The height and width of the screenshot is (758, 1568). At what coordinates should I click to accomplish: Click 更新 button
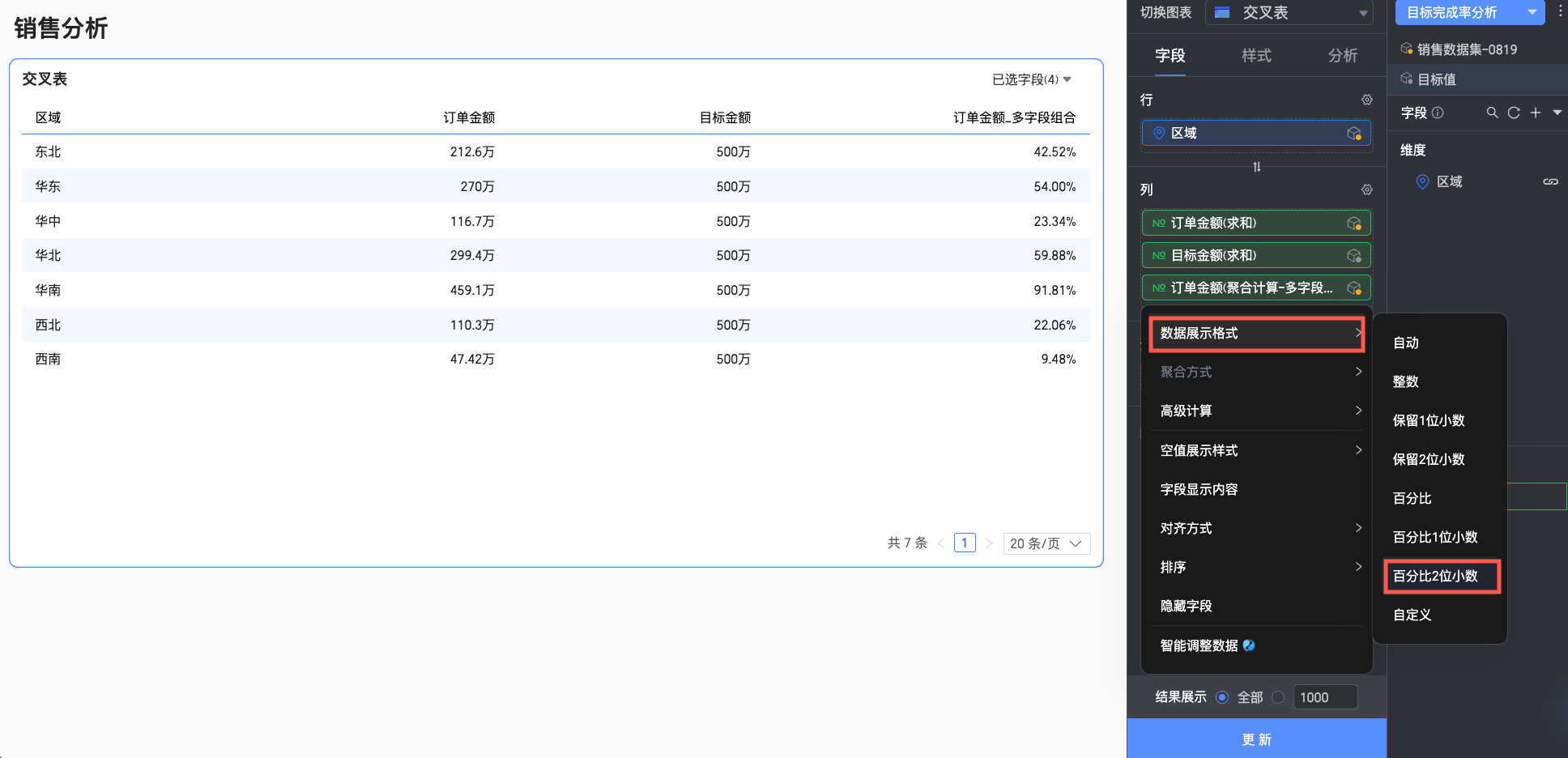coord(1257,739)
